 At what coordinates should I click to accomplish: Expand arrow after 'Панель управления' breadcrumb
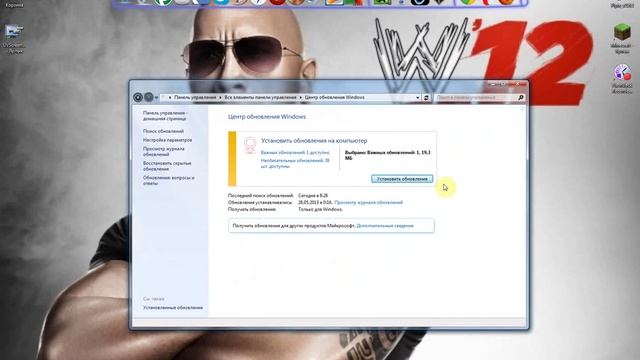pyautogui.click(x=220, y=98)
